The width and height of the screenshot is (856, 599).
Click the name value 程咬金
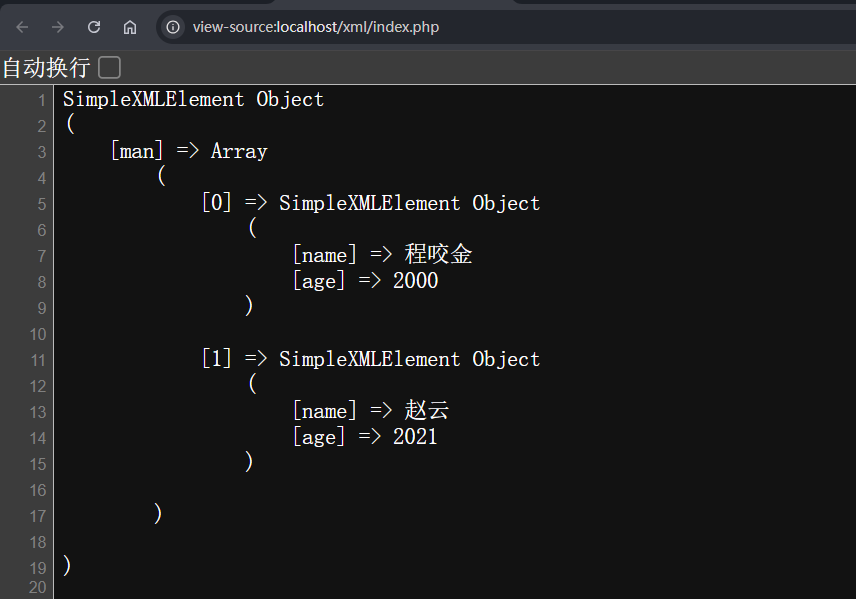coord(438,255)
